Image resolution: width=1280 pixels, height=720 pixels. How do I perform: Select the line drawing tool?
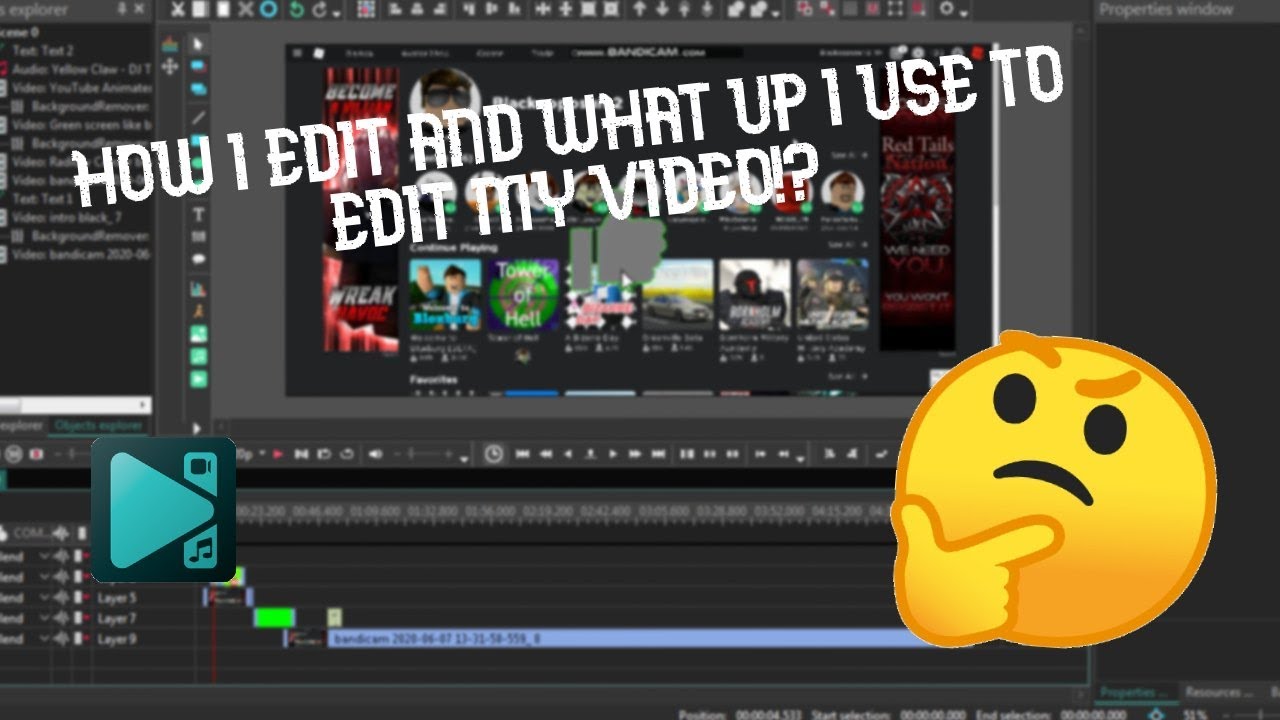pos(198,117)
